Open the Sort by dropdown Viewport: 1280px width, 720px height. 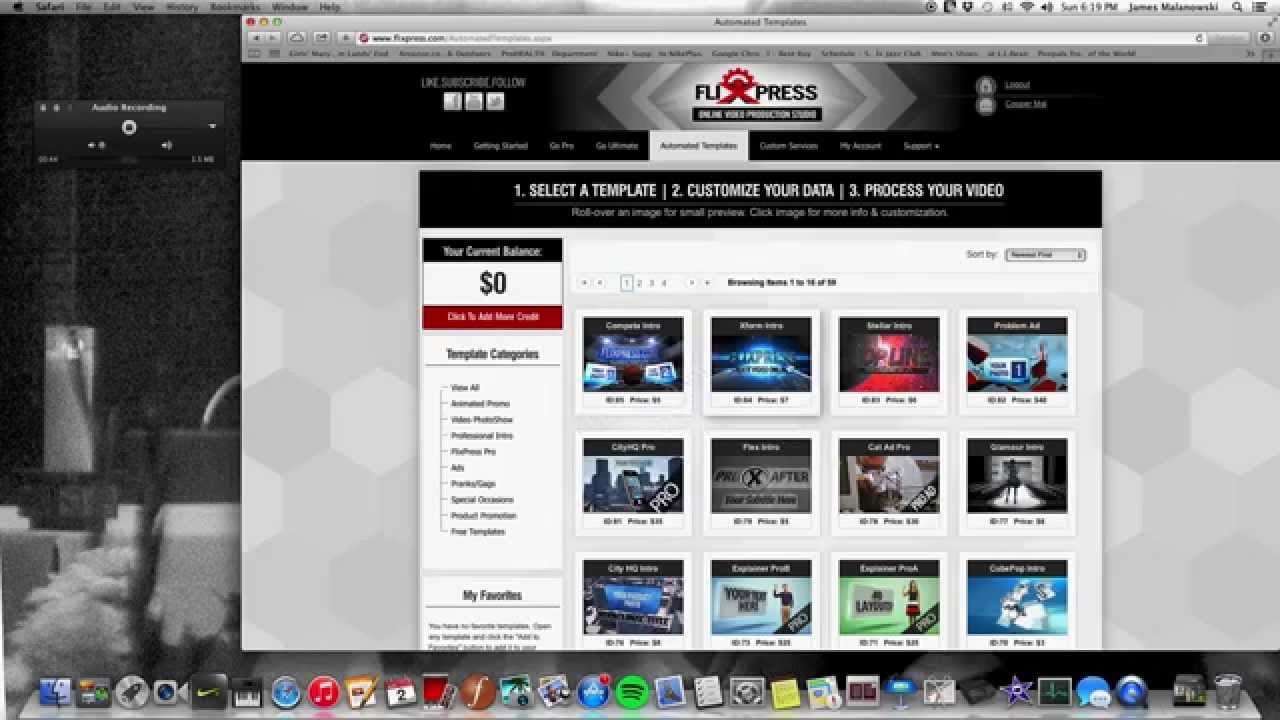pyautogui.click(x=1045, y=255)
